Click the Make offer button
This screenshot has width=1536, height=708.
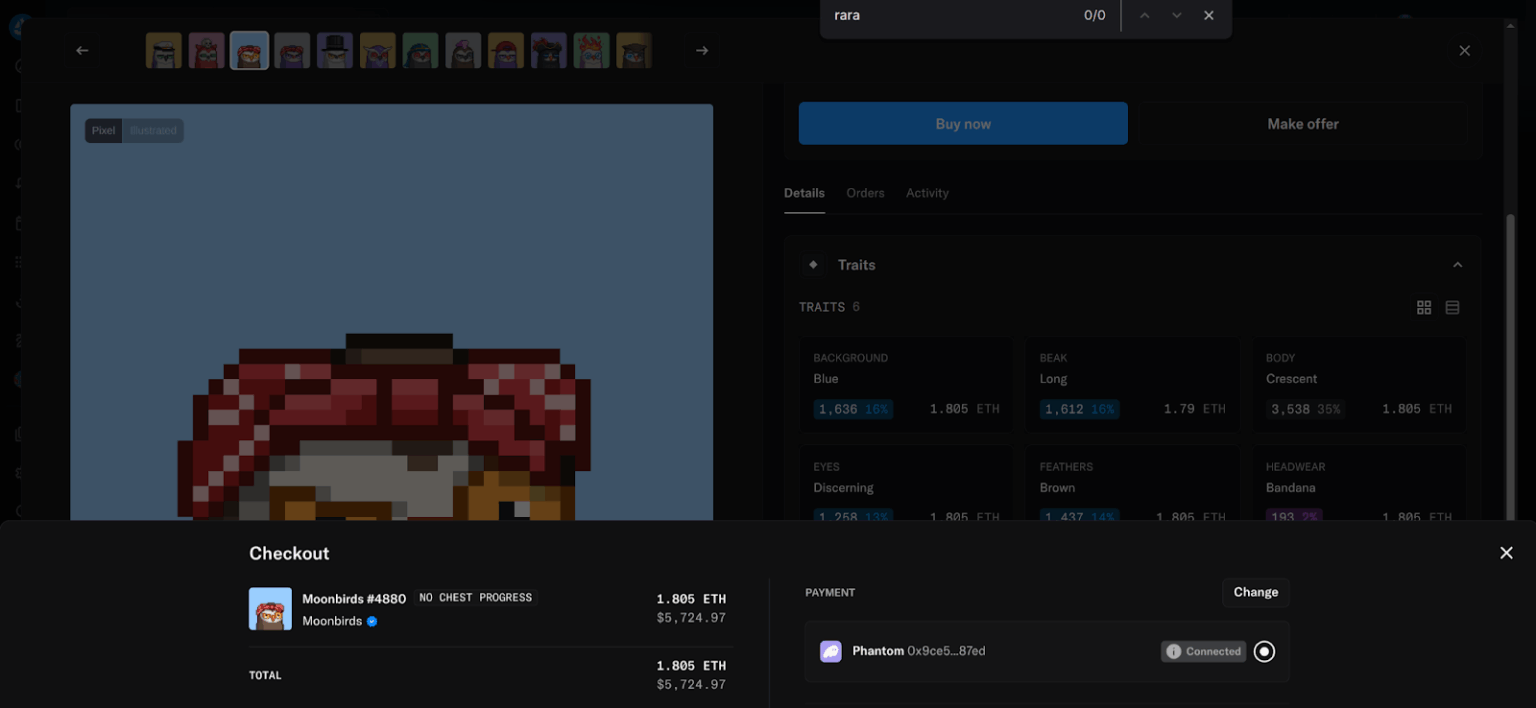coord(1302,124)
